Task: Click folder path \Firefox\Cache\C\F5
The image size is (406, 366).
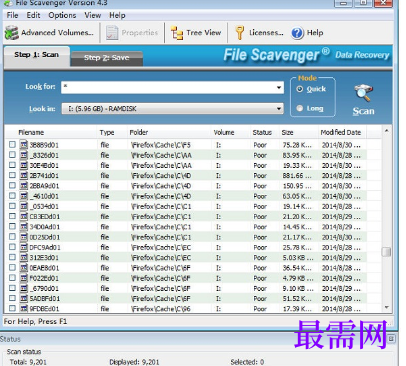Action: [161, 145]
